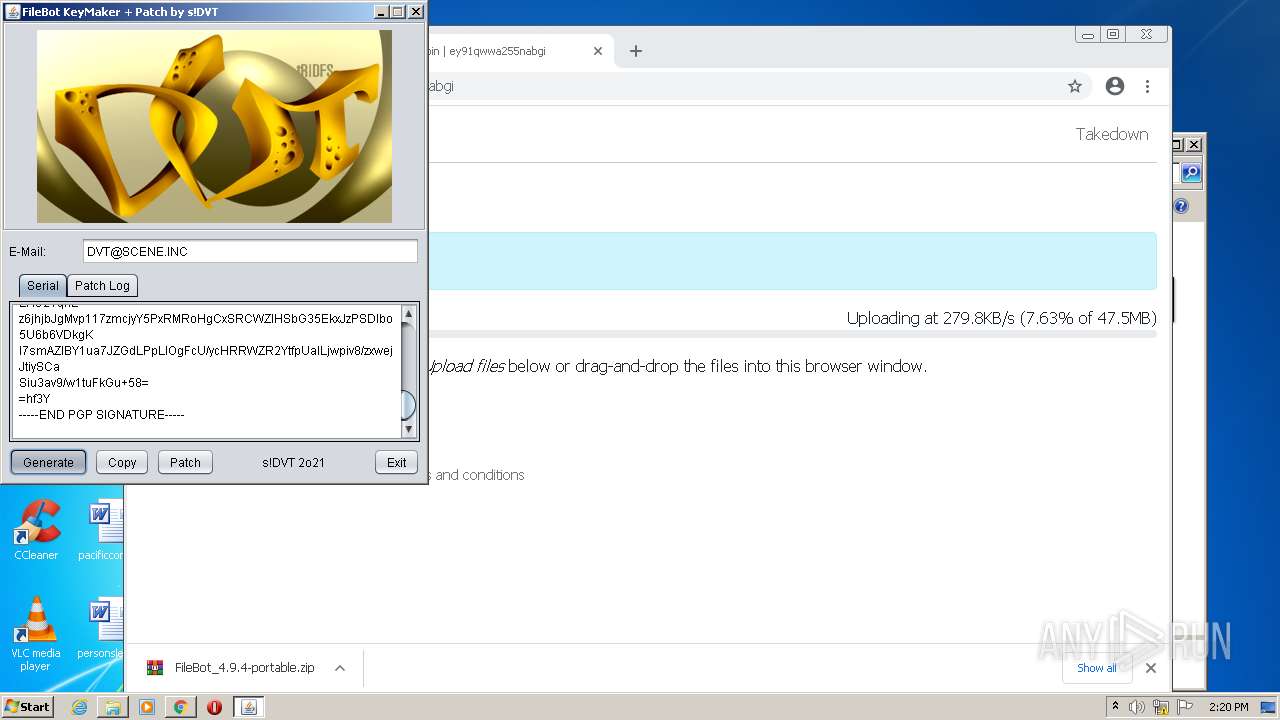Click the s!DVT 2o21 label
The image size is (1280, 720).
[x=294, y=462]
